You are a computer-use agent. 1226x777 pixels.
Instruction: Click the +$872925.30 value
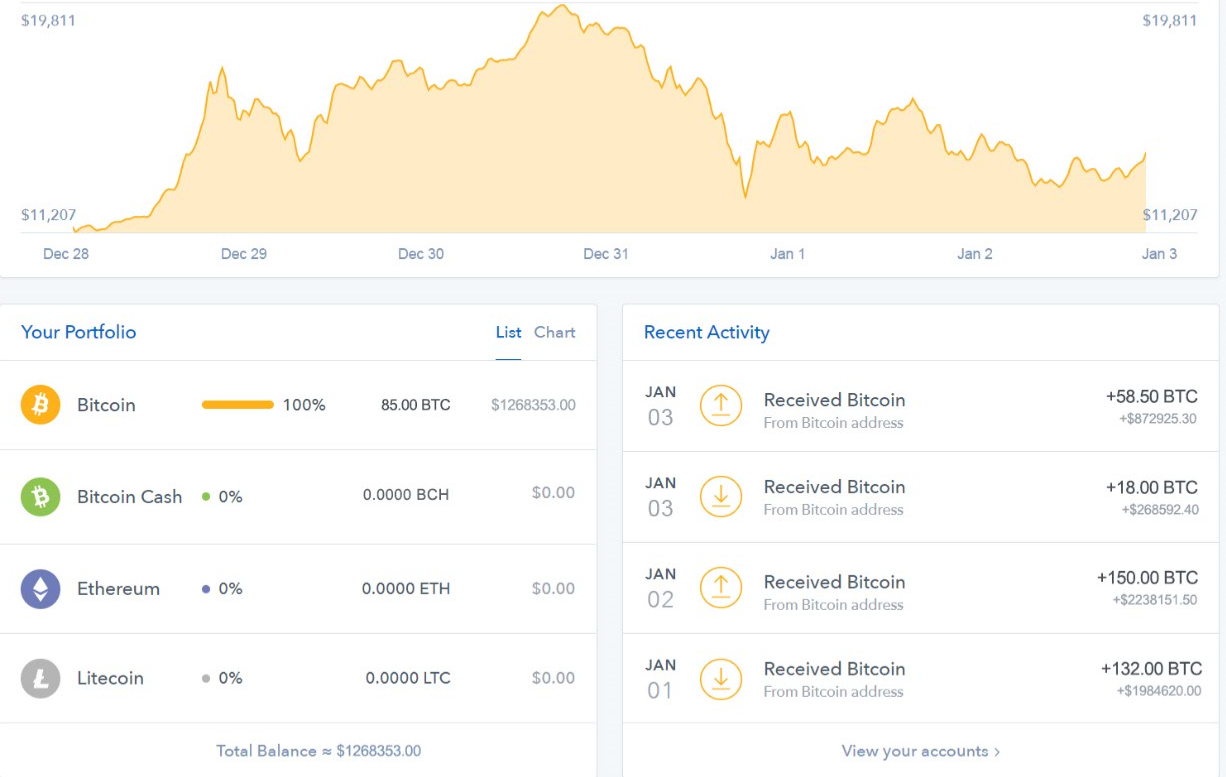tap(1158, 418)
